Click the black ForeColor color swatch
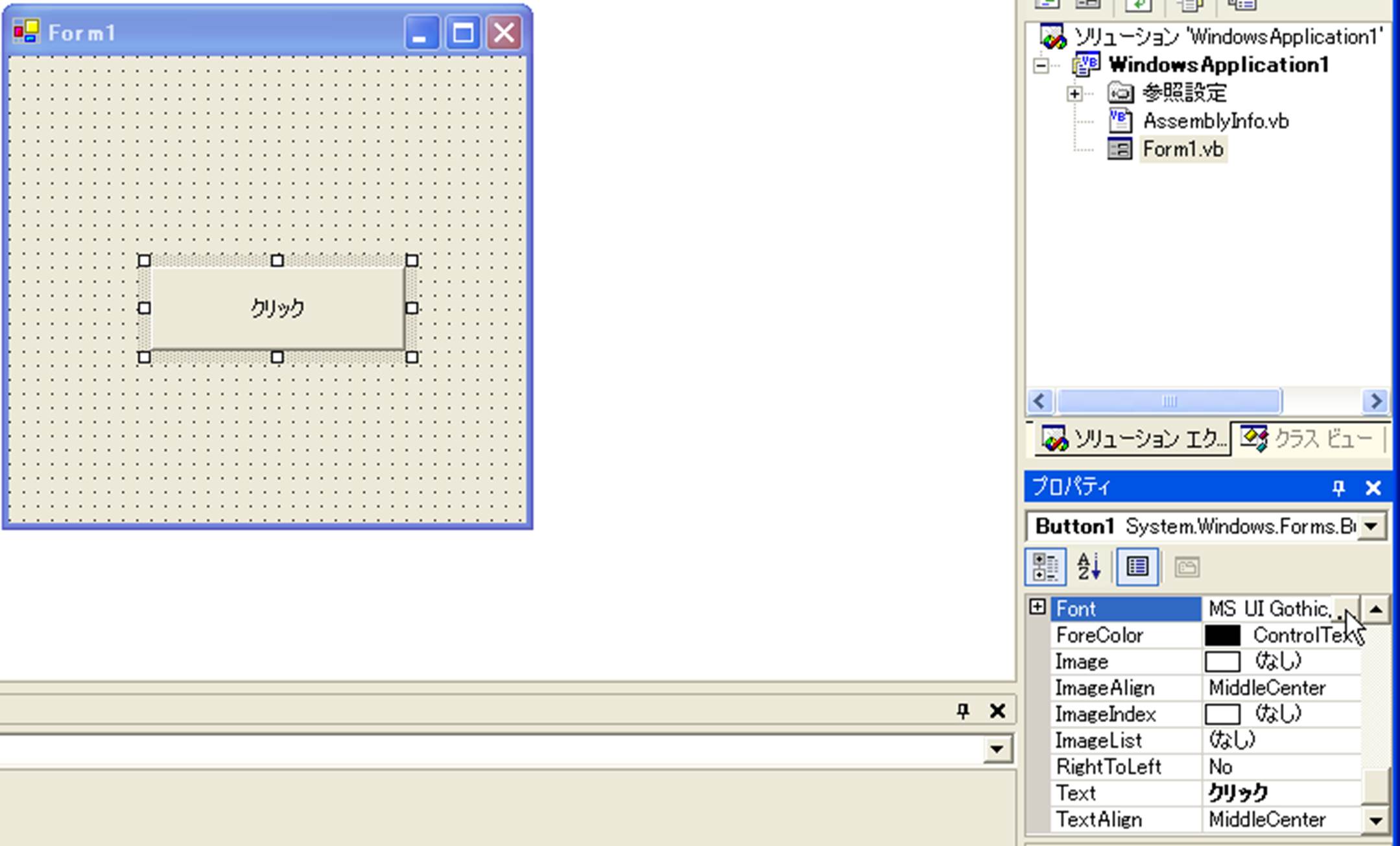 click(1222, 636)
